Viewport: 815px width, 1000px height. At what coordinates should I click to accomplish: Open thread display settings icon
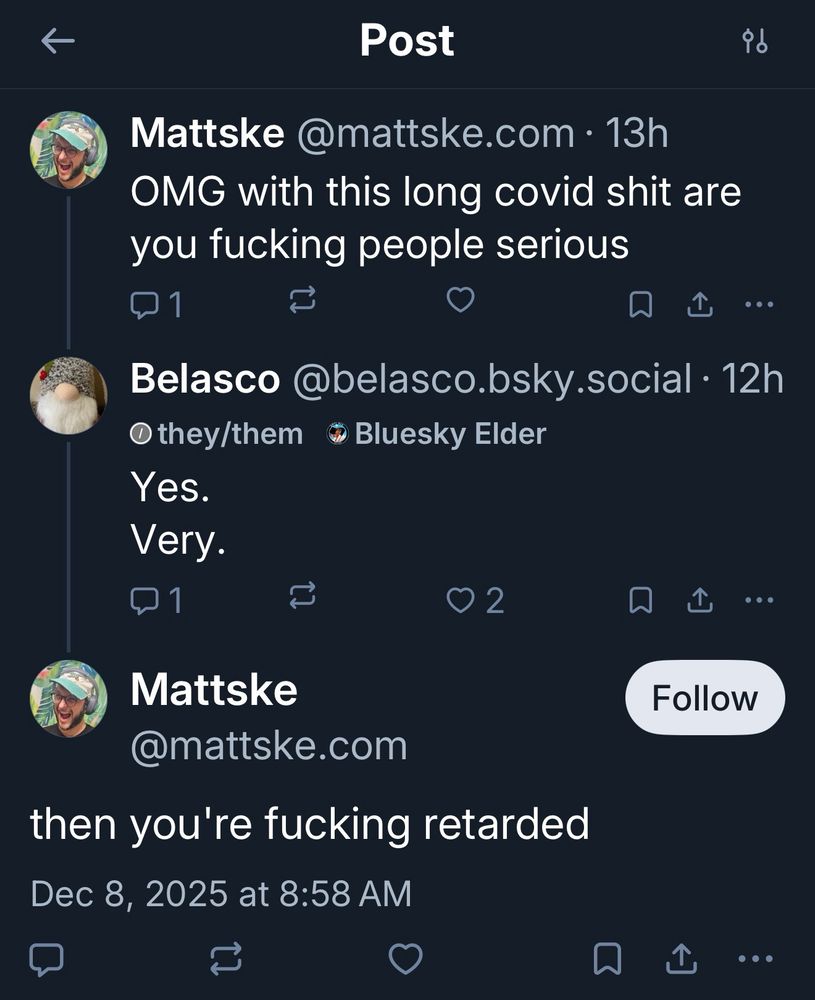coord(755,41)
